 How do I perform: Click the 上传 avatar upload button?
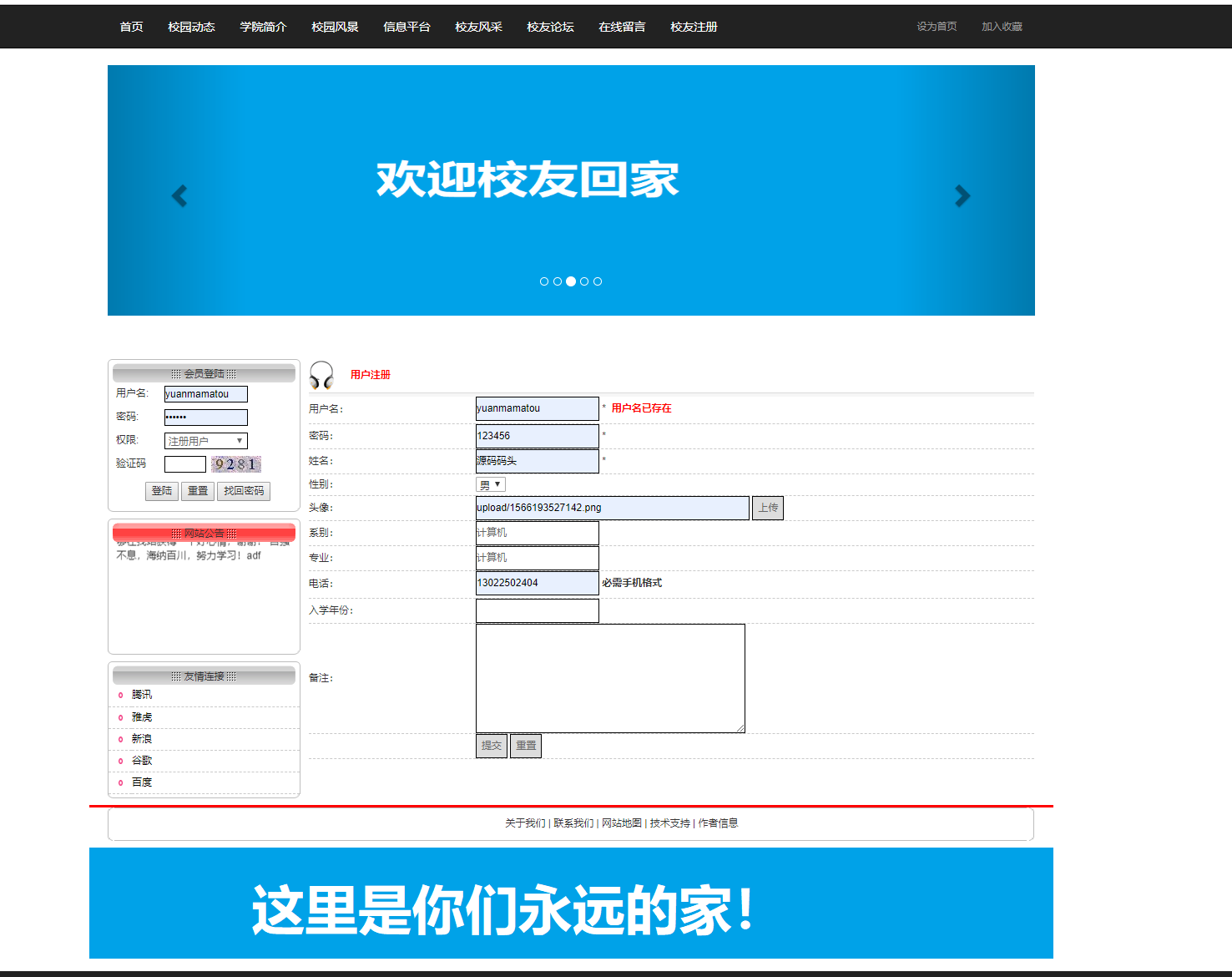tap(767, 507)
